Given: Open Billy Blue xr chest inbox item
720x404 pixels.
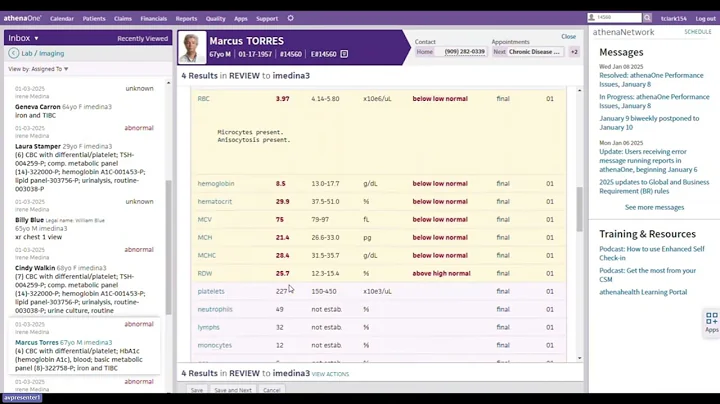Looking at the screenshot, I should (84, 219).
